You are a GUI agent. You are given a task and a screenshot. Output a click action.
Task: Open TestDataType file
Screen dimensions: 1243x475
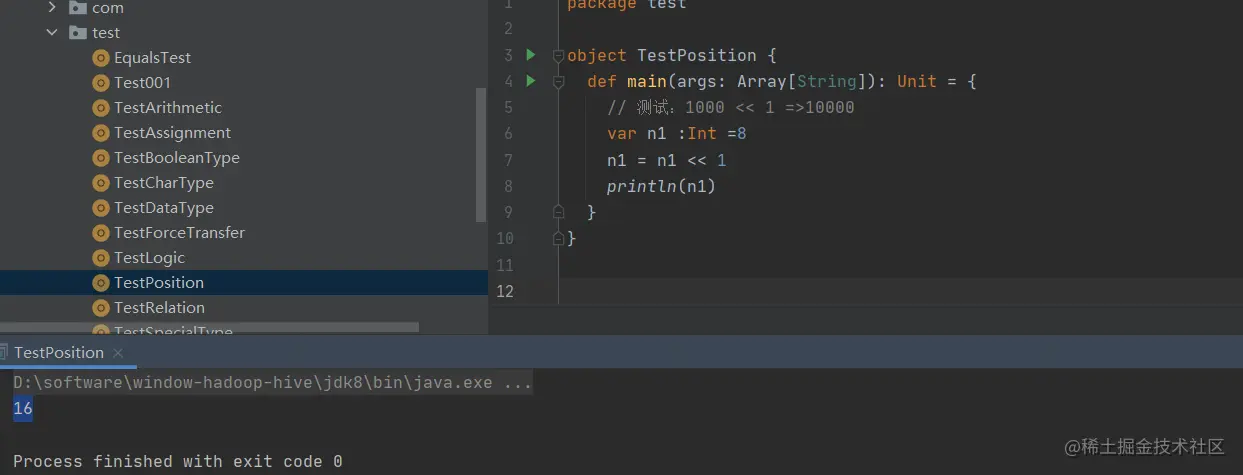[x=164, y=208]
